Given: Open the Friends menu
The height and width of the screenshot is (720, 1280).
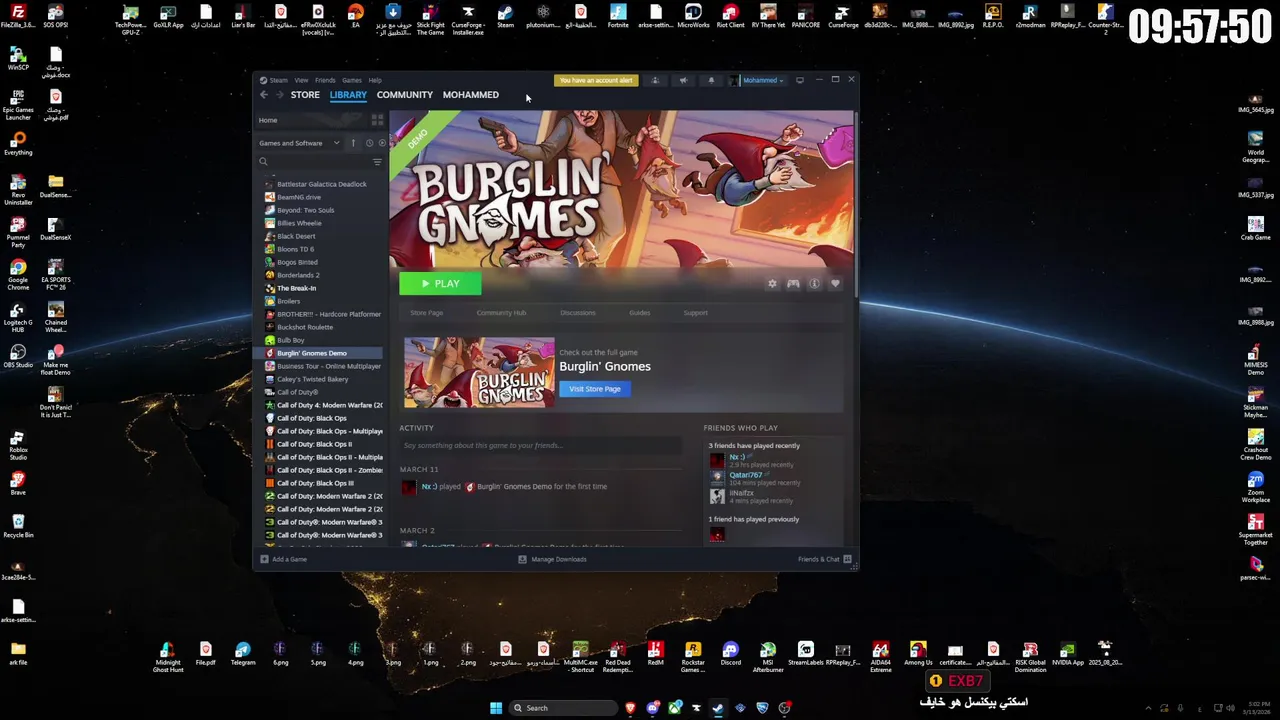Looking at the screenshot, I should 325,80.
